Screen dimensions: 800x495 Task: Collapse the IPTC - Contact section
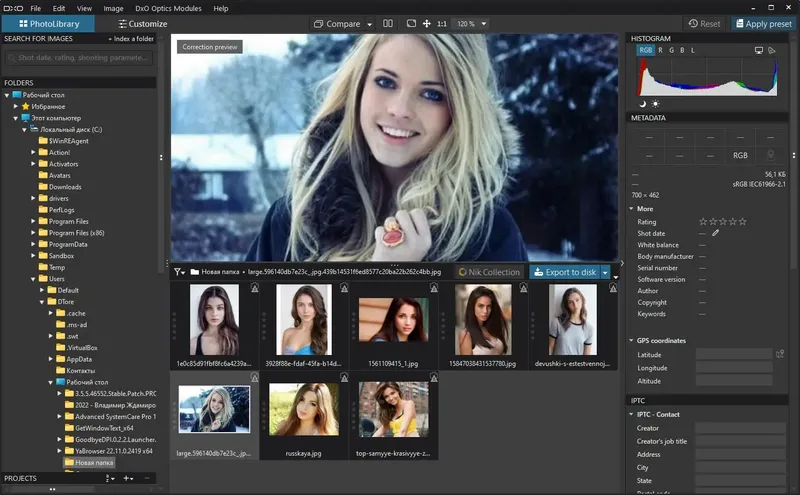631,414
